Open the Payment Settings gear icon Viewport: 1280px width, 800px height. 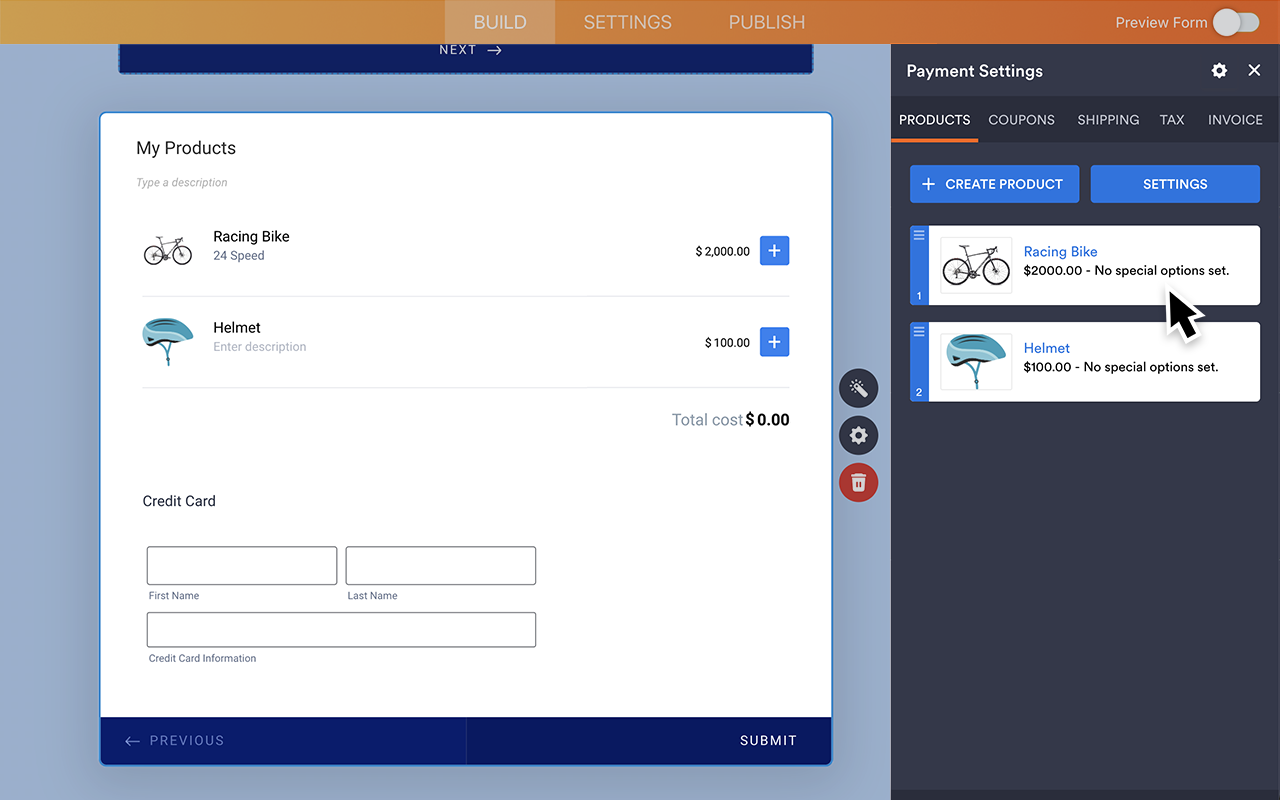pos(1218,71)
